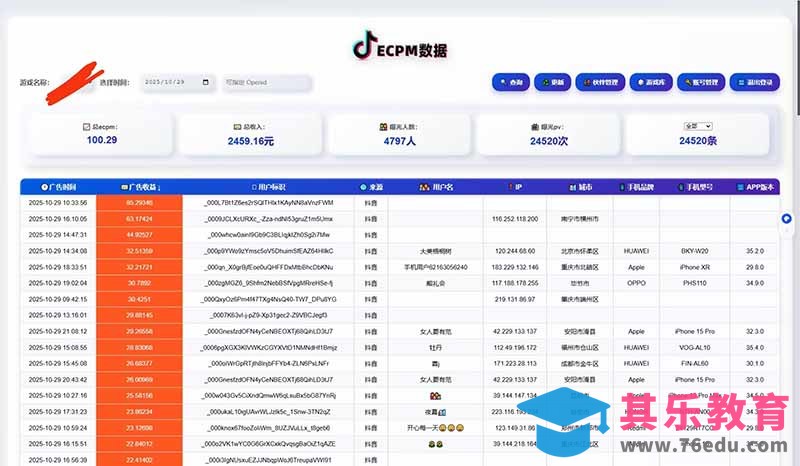Click phone model VOG-AL10
The image size is (800, 466).
pos(694,348)
